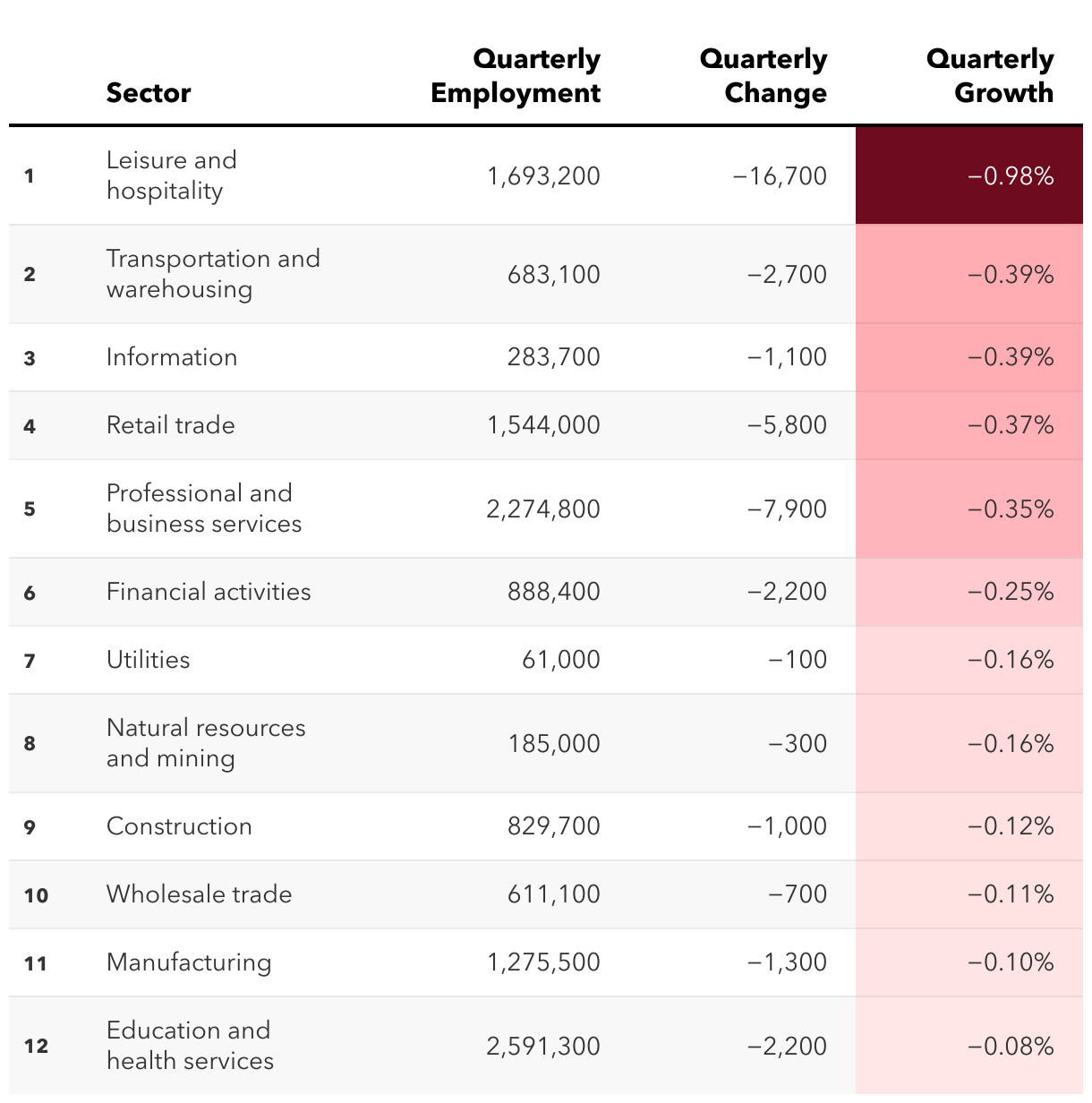Click the −0.37% growth cell for Retail trade
The image size is (1092, 1103).
tap(969, 425)
